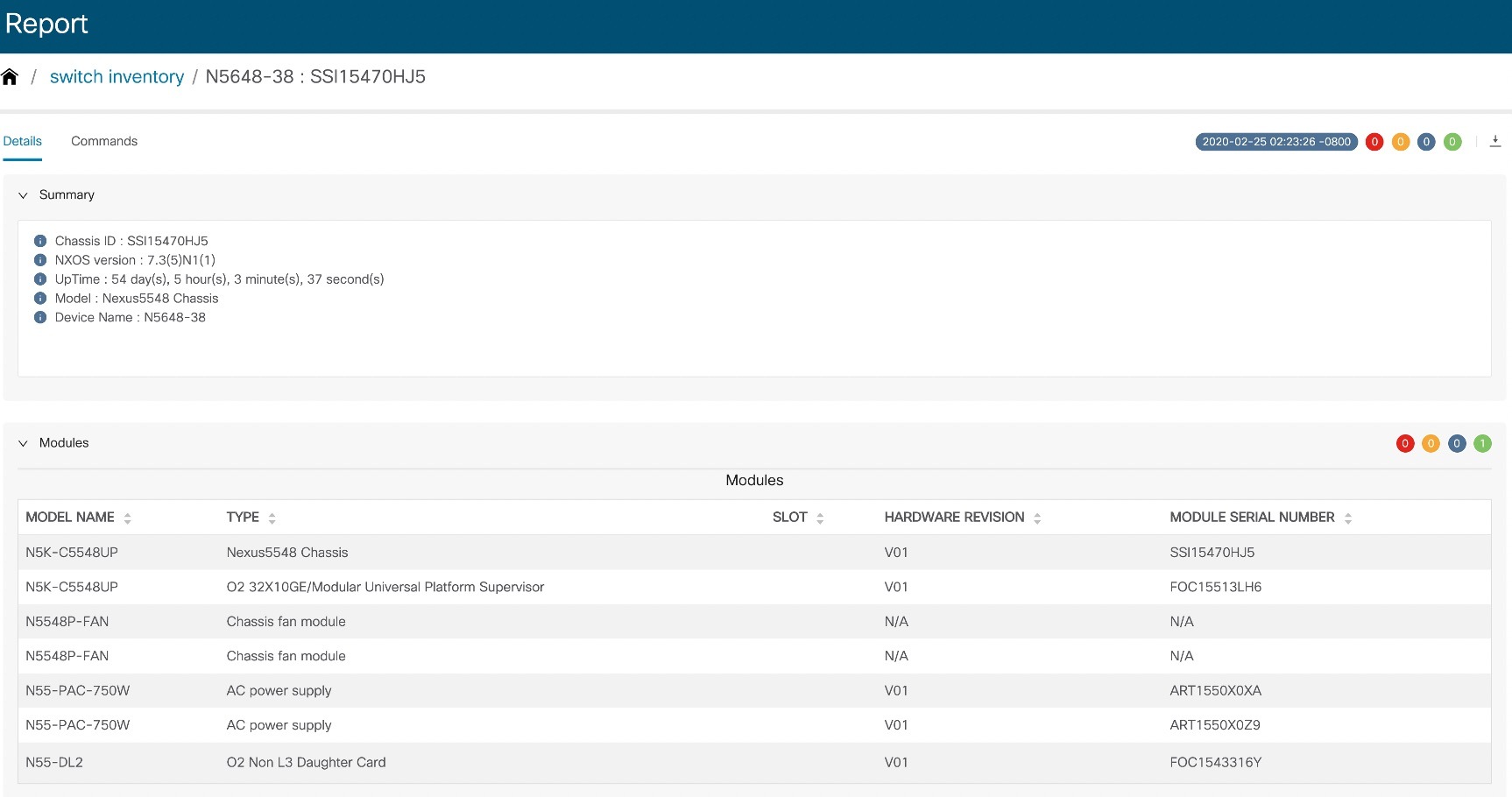
Task: Click the info icon beside UpTime
Action: 39,279
